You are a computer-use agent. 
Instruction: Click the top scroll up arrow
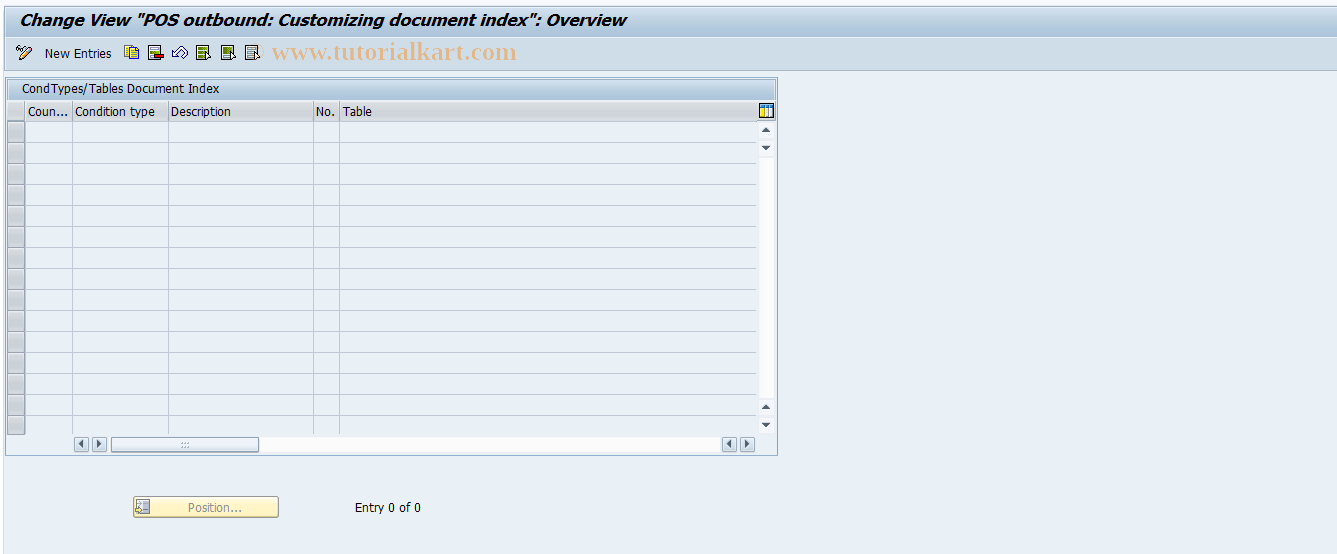(766, 130)
